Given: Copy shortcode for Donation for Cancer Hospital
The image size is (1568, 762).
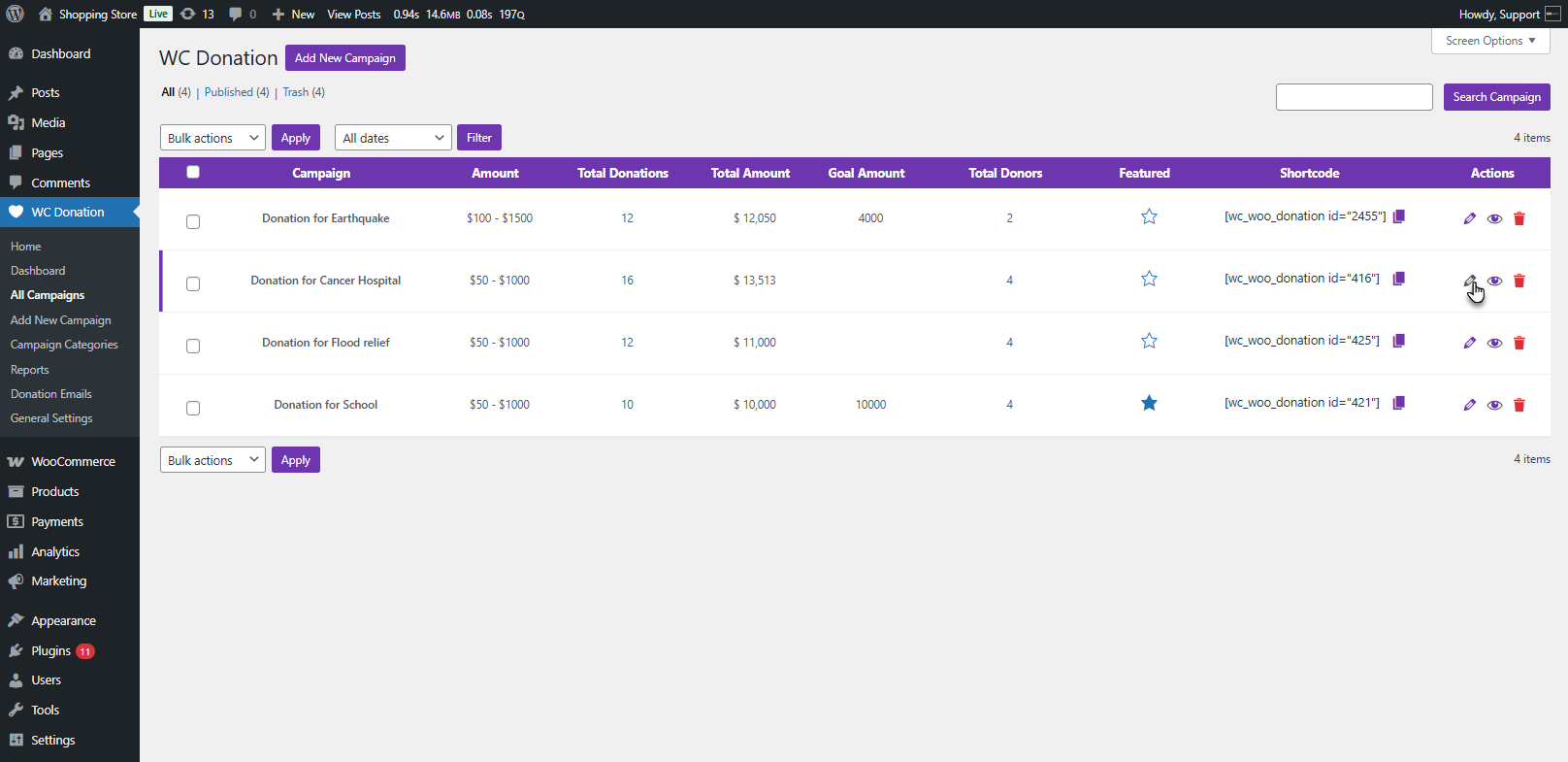Looking at the screenshot, I should (1399, 279).
